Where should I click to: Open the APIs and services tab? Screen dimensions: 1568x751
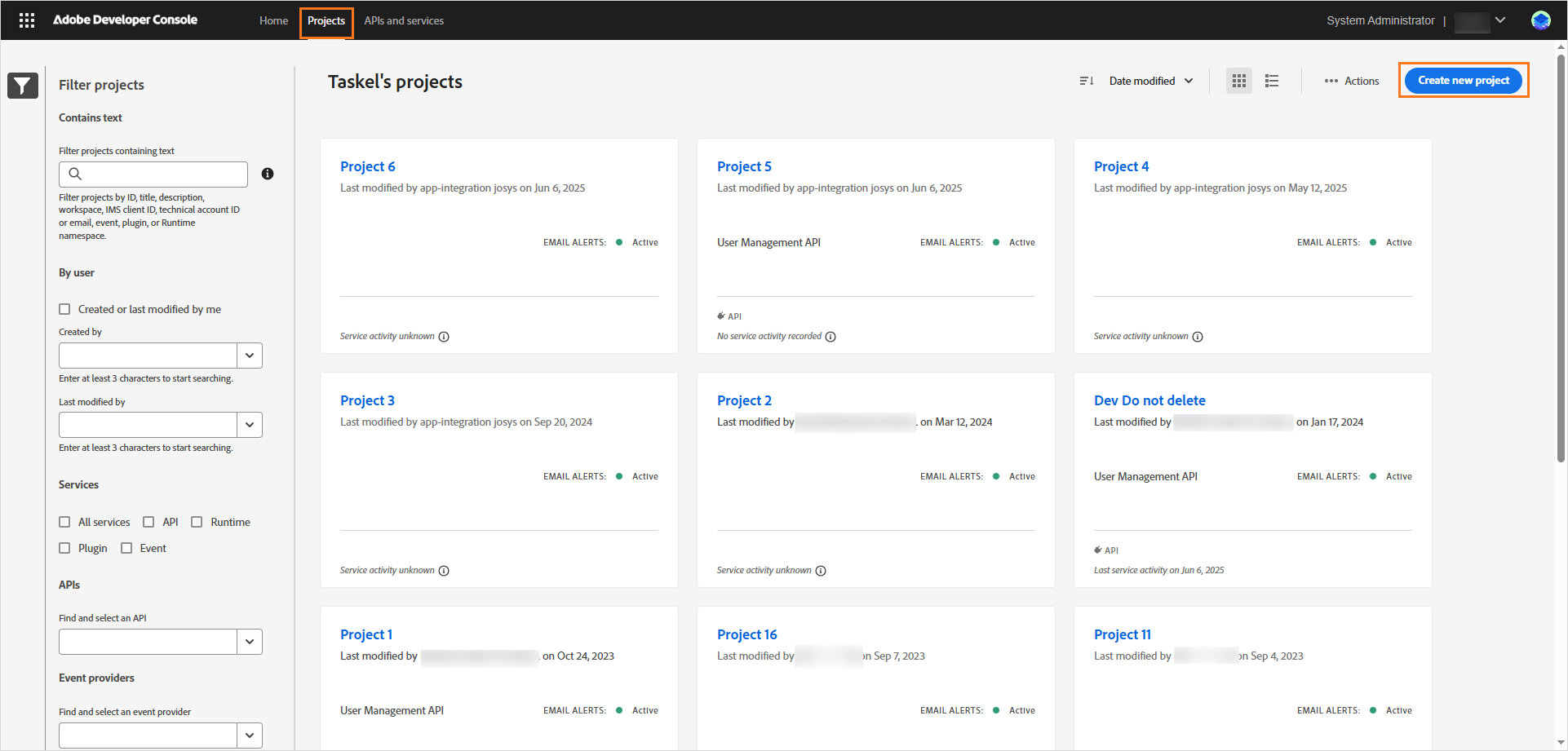point(404,20)
